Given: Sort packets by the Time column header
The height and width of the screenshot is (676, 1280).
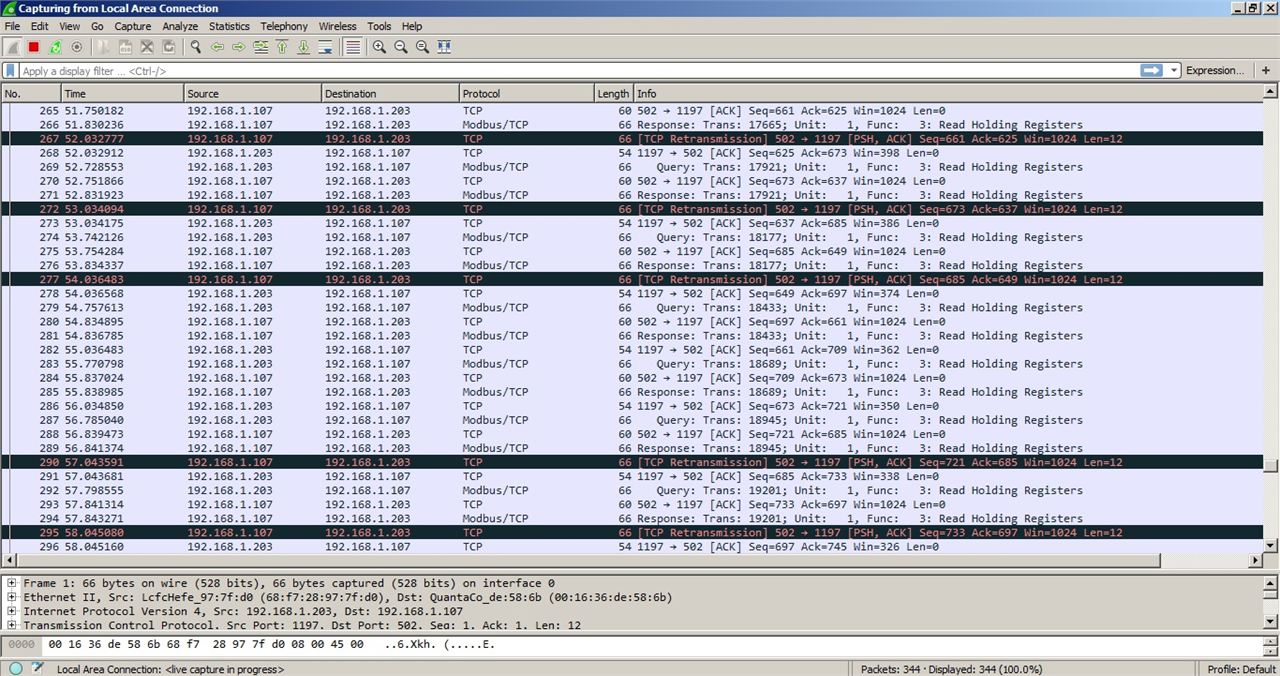Looking at the screenshot, I should pos(122,93).
